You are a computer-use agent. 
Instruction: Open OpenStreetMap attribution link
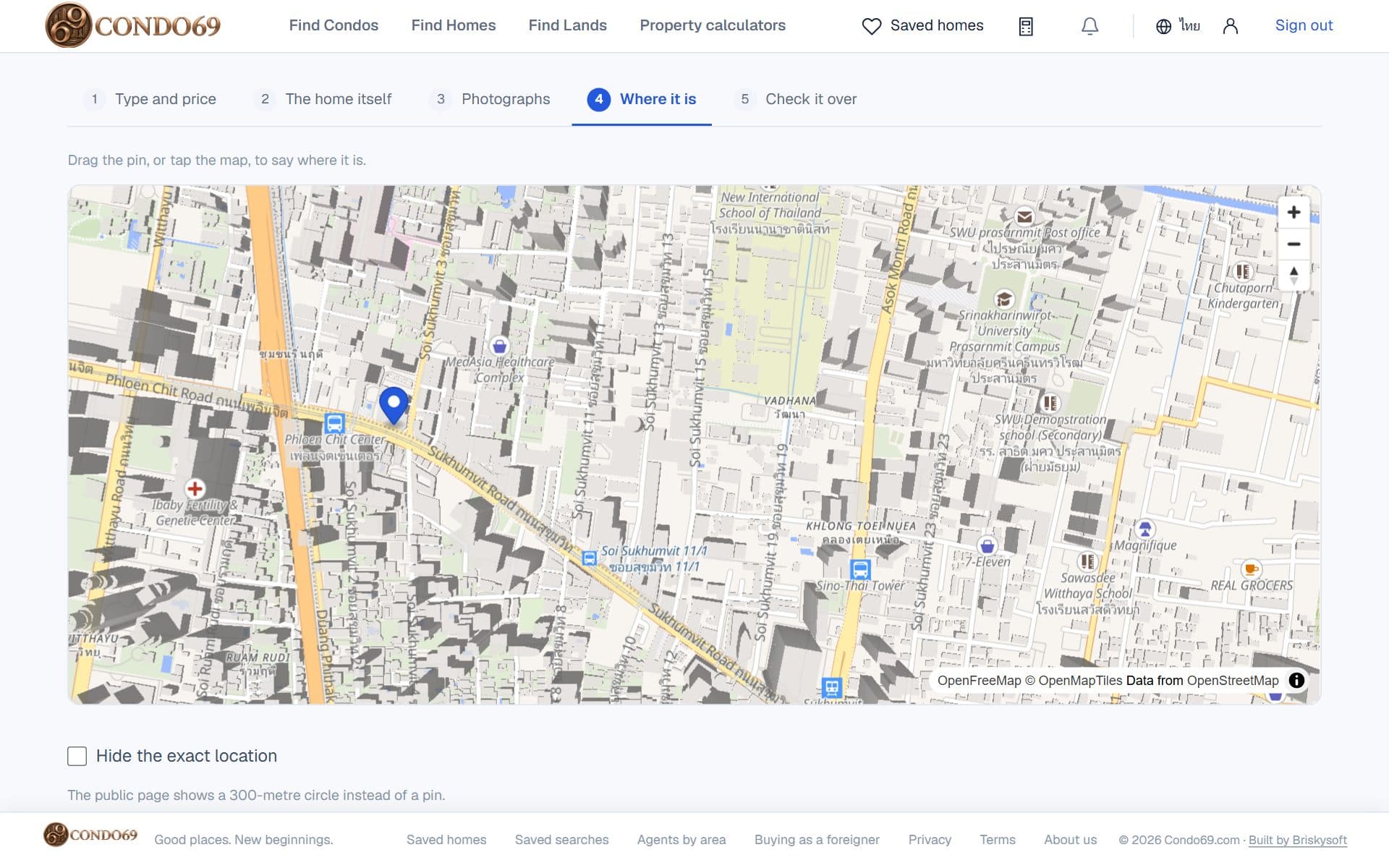[1233, 681]
